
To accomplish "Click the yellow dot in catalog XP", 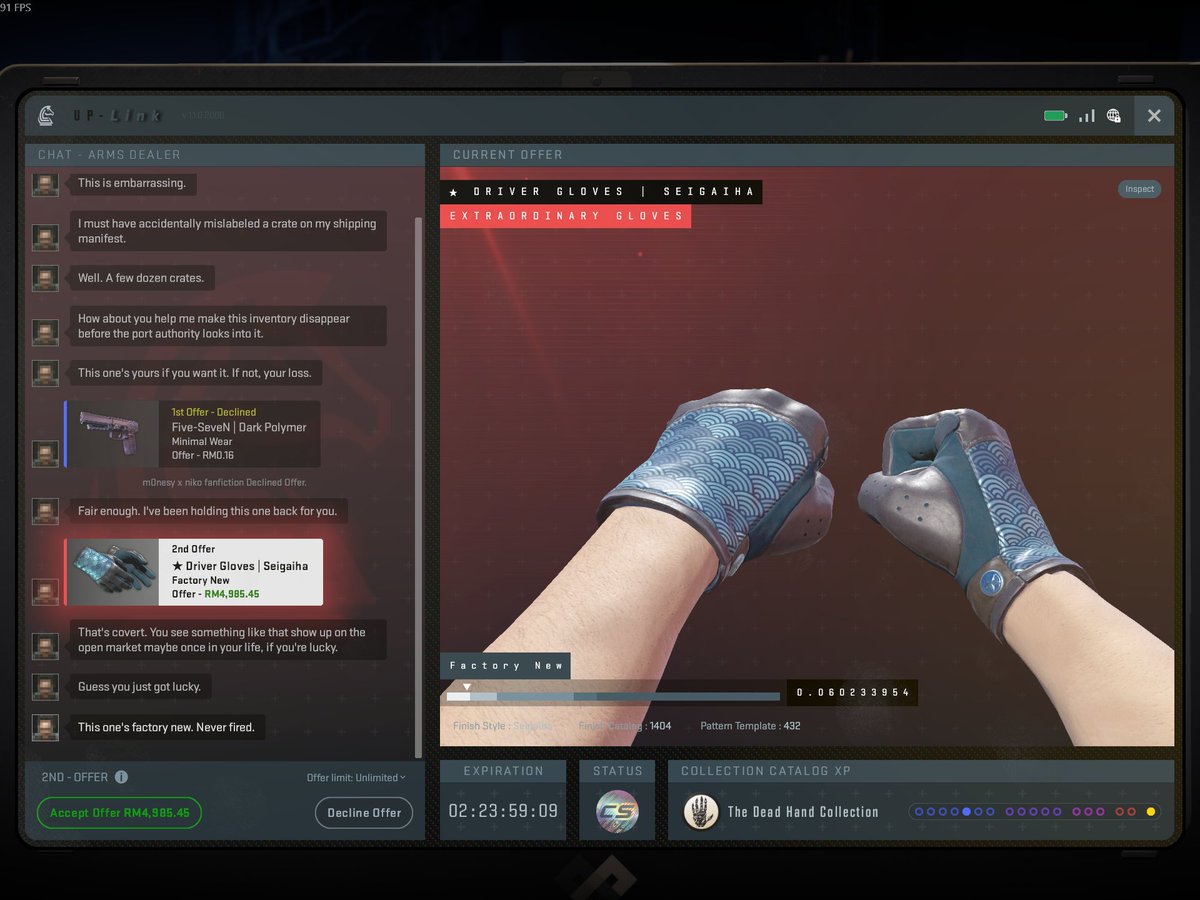I will (1150, 812).
